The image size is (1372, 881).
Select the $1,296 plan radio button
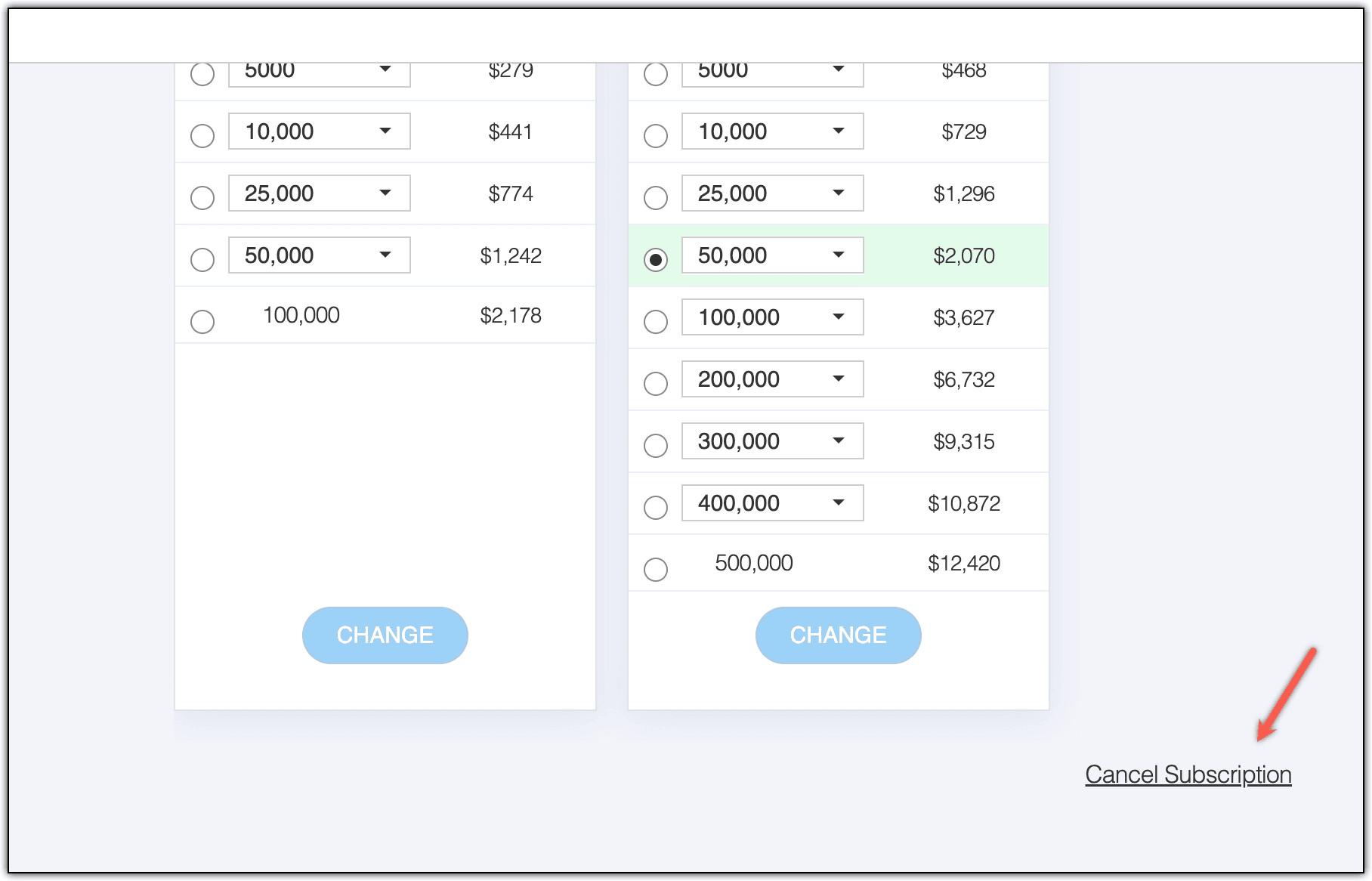pyautogui.click(x=656, y=198)
